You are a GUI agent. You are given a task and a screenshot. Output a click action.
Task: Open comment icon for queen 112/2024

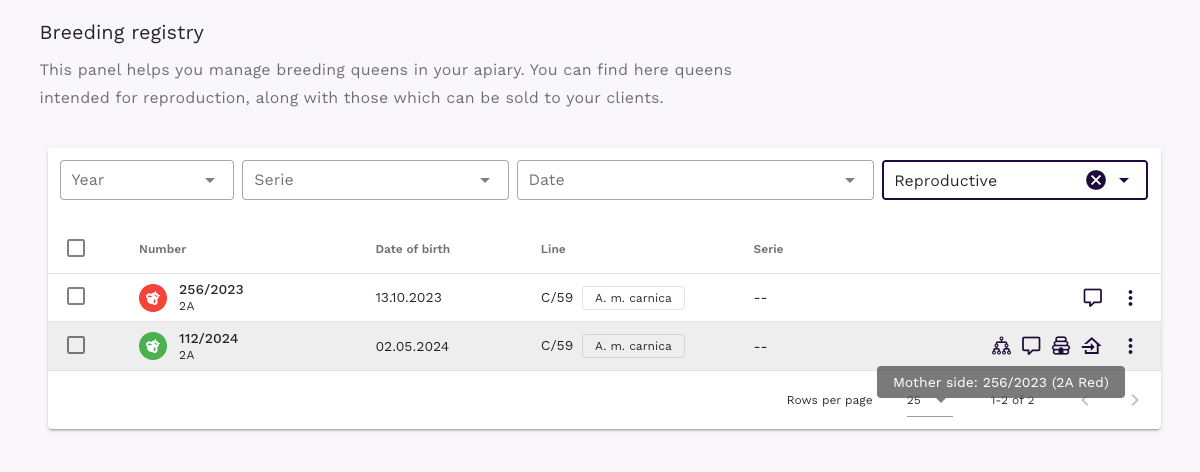1031,346
